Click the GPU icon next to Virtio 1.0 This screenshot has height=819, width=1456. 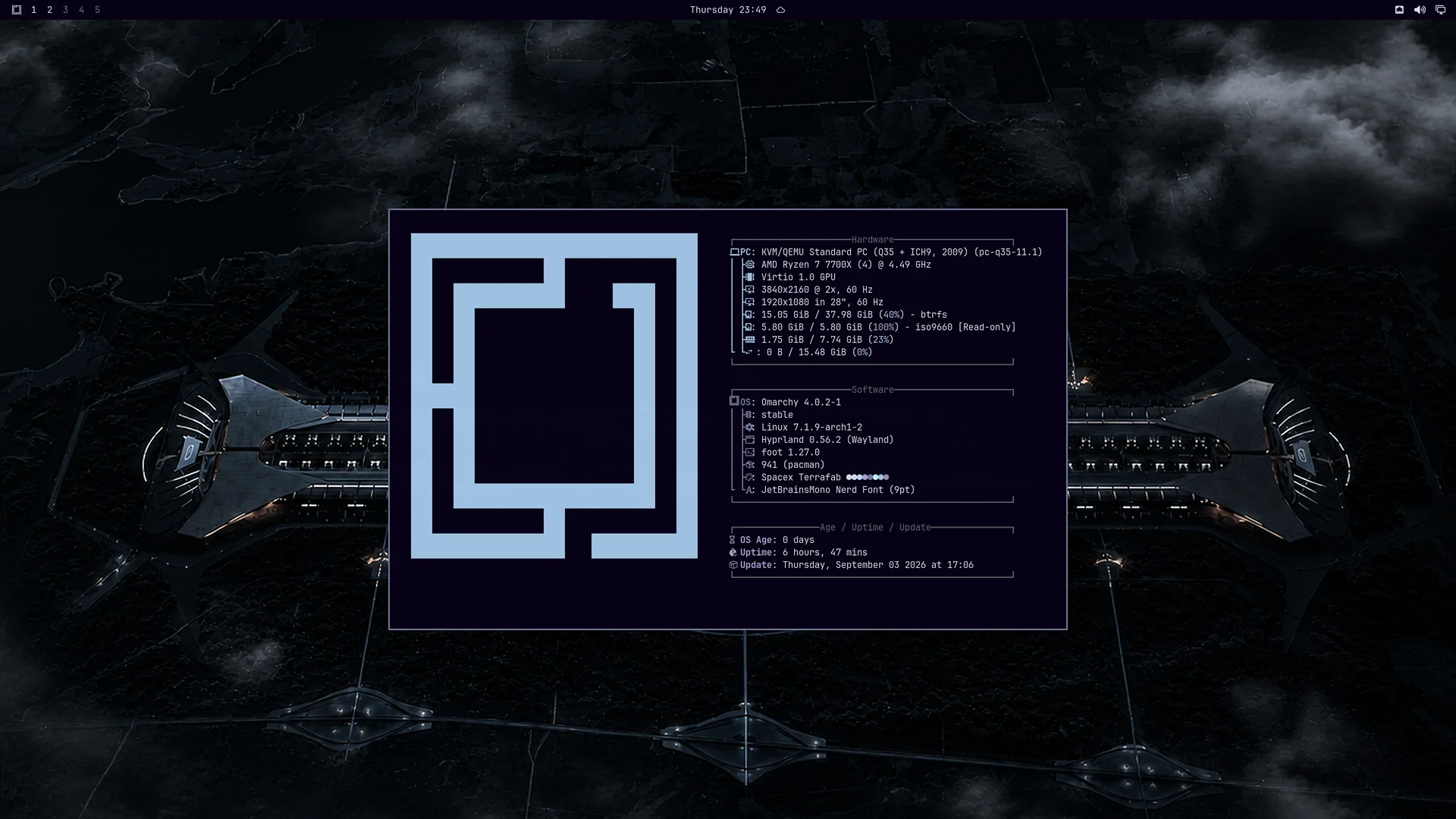point(750,277)
